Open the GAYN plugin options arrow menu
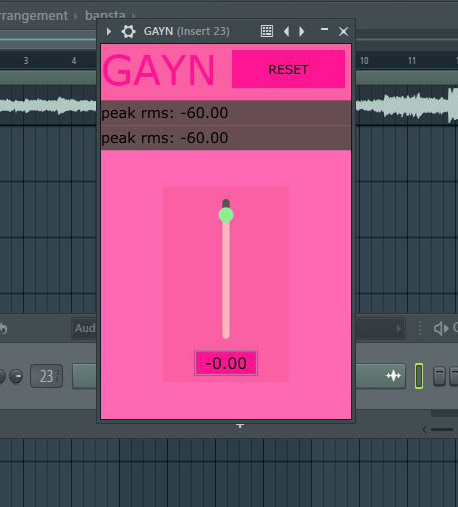The height and width of the screenshot is (507, 458). tap(109, 32)
